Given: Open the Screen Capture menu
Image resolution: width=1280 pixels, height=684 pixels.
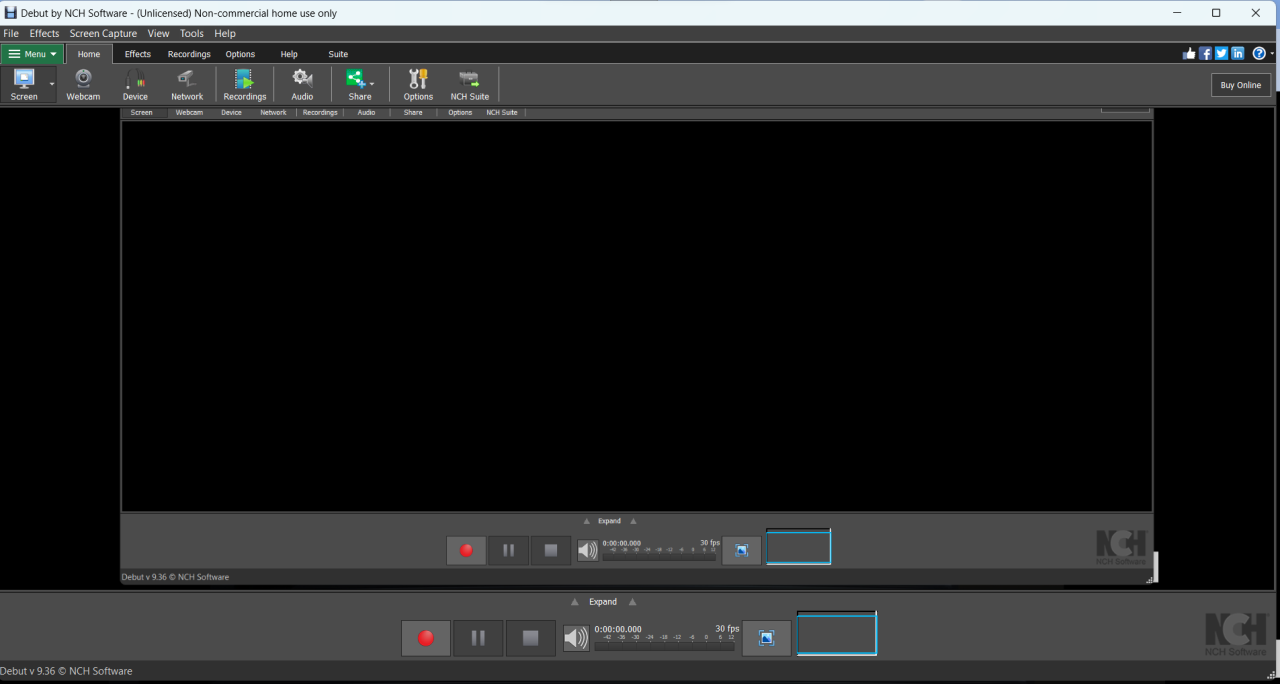Looking at the screenshot, I should click(x=103, y=33).
